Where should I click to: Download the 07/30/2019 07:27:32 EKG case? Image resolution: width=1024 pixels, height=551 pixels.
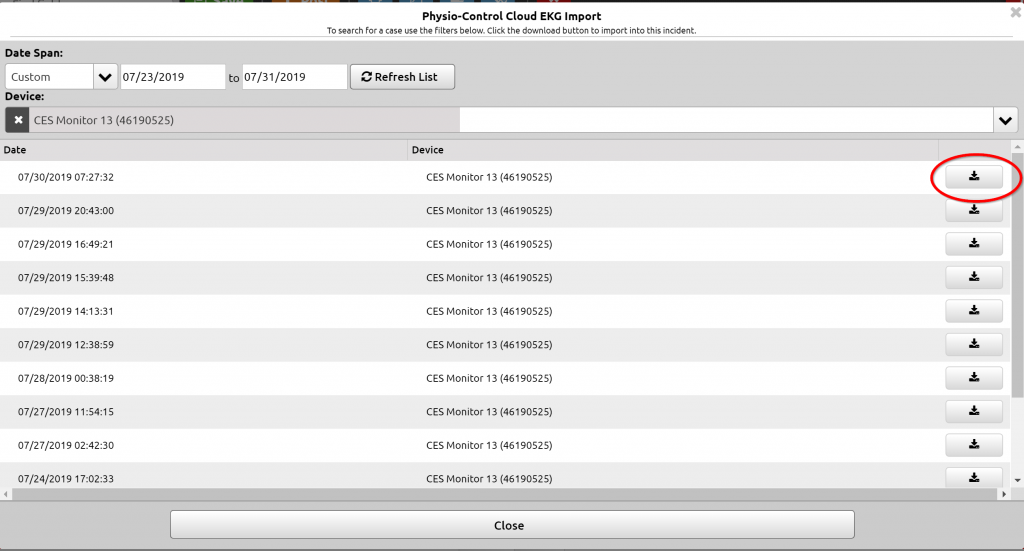point(974,176)
